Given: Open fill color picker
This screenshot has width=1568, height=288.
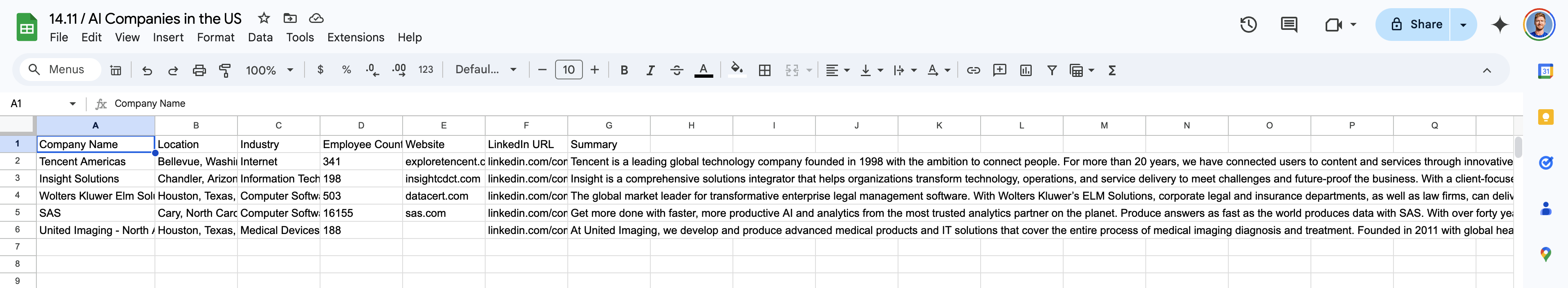Looking at the screenshot, I should [737, 70].
